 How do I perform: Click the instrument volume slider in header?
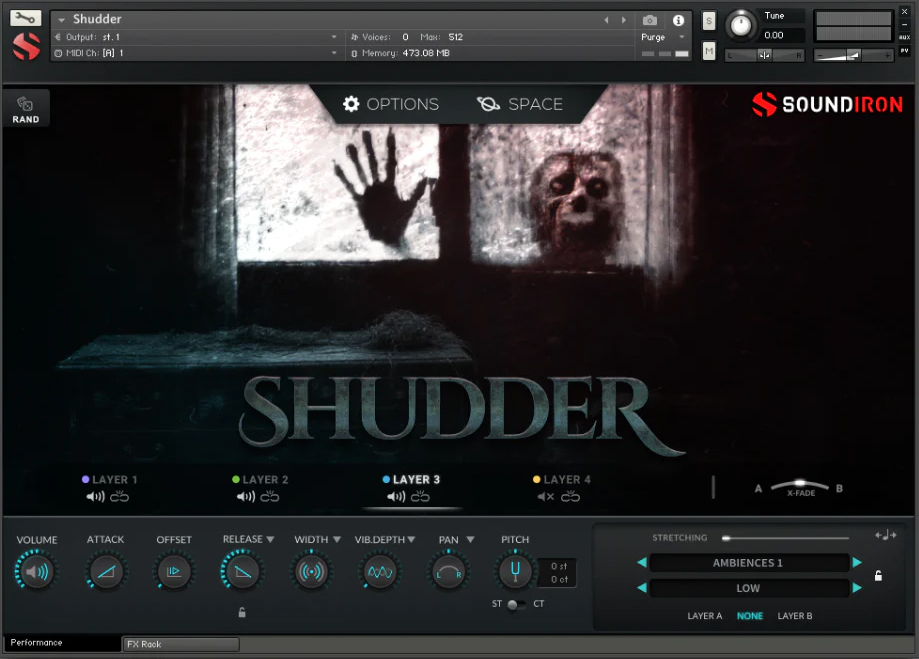853,55
